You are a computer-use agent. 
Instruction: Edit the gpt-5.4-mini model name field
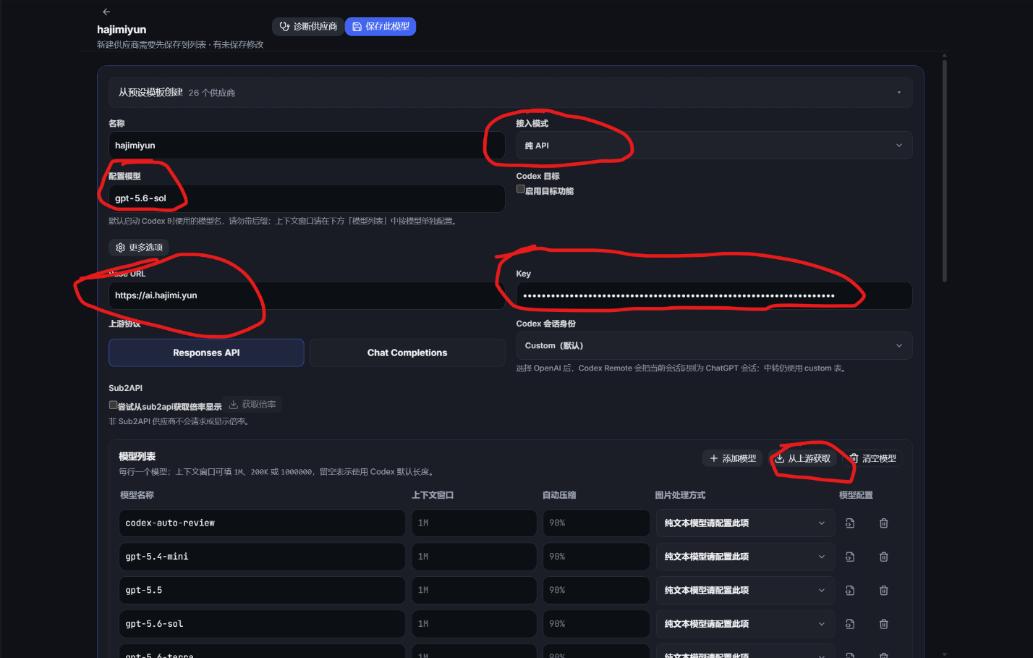tap(262, 557)
